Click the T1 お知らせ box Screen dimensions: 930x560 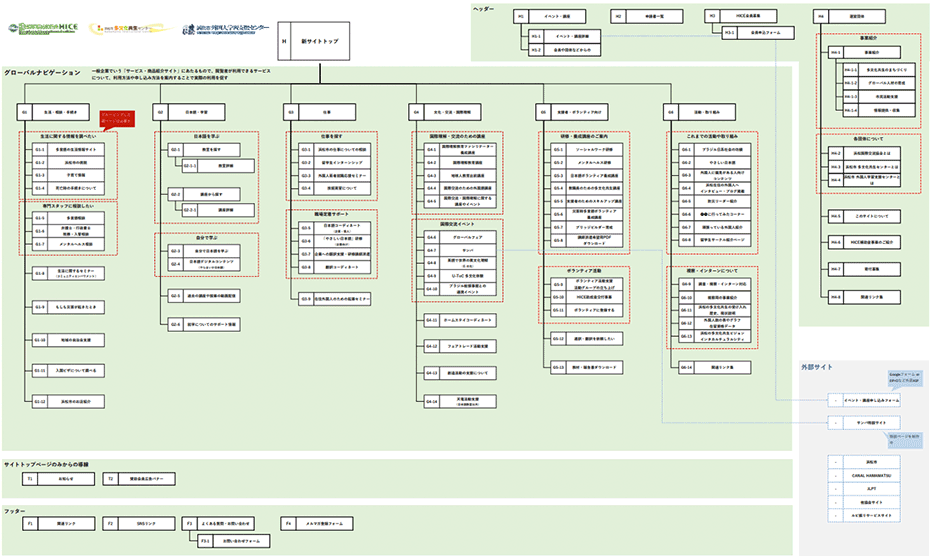pos(57,479)
